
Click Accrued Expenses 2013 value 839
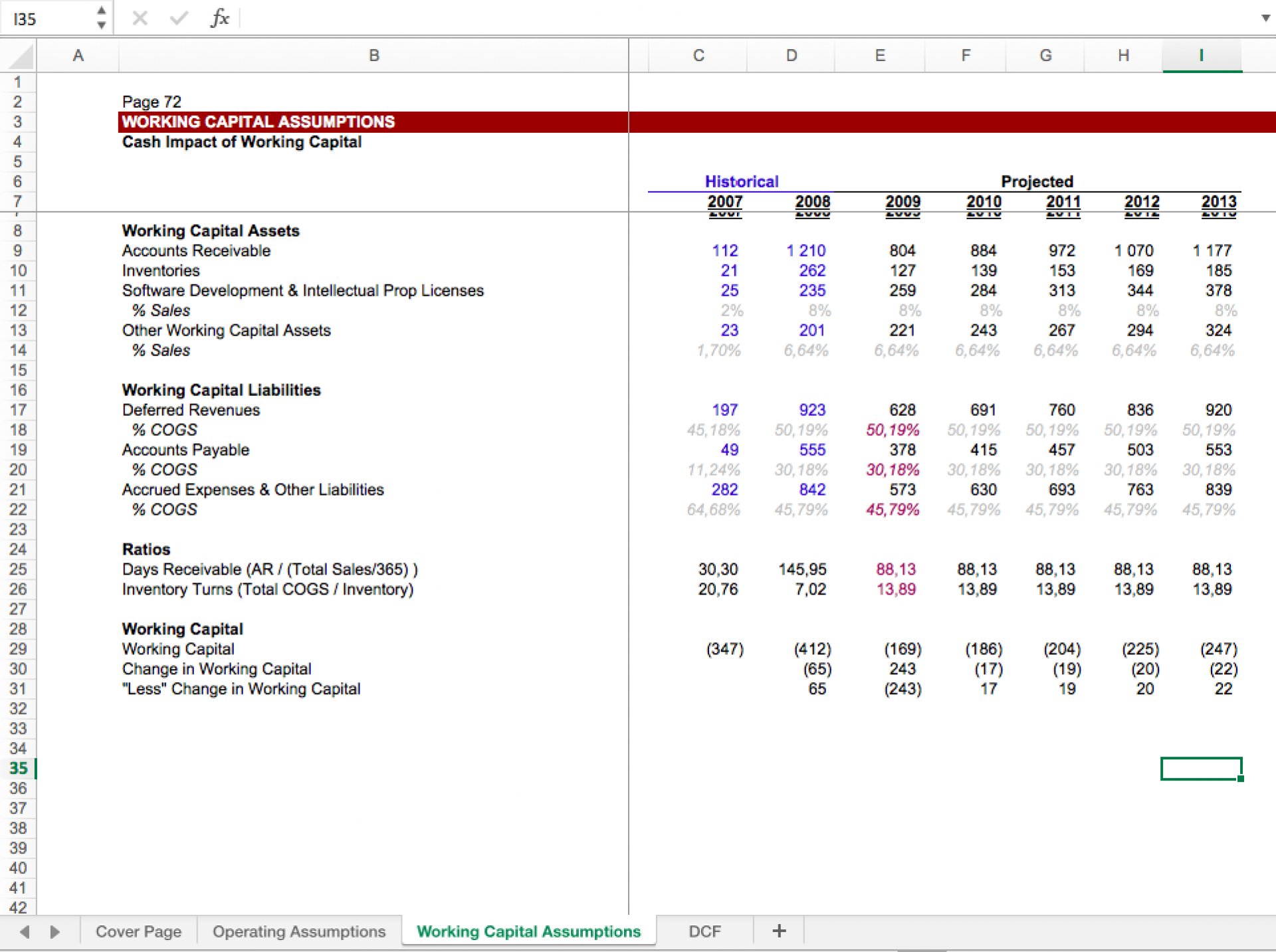point(1218,490)
